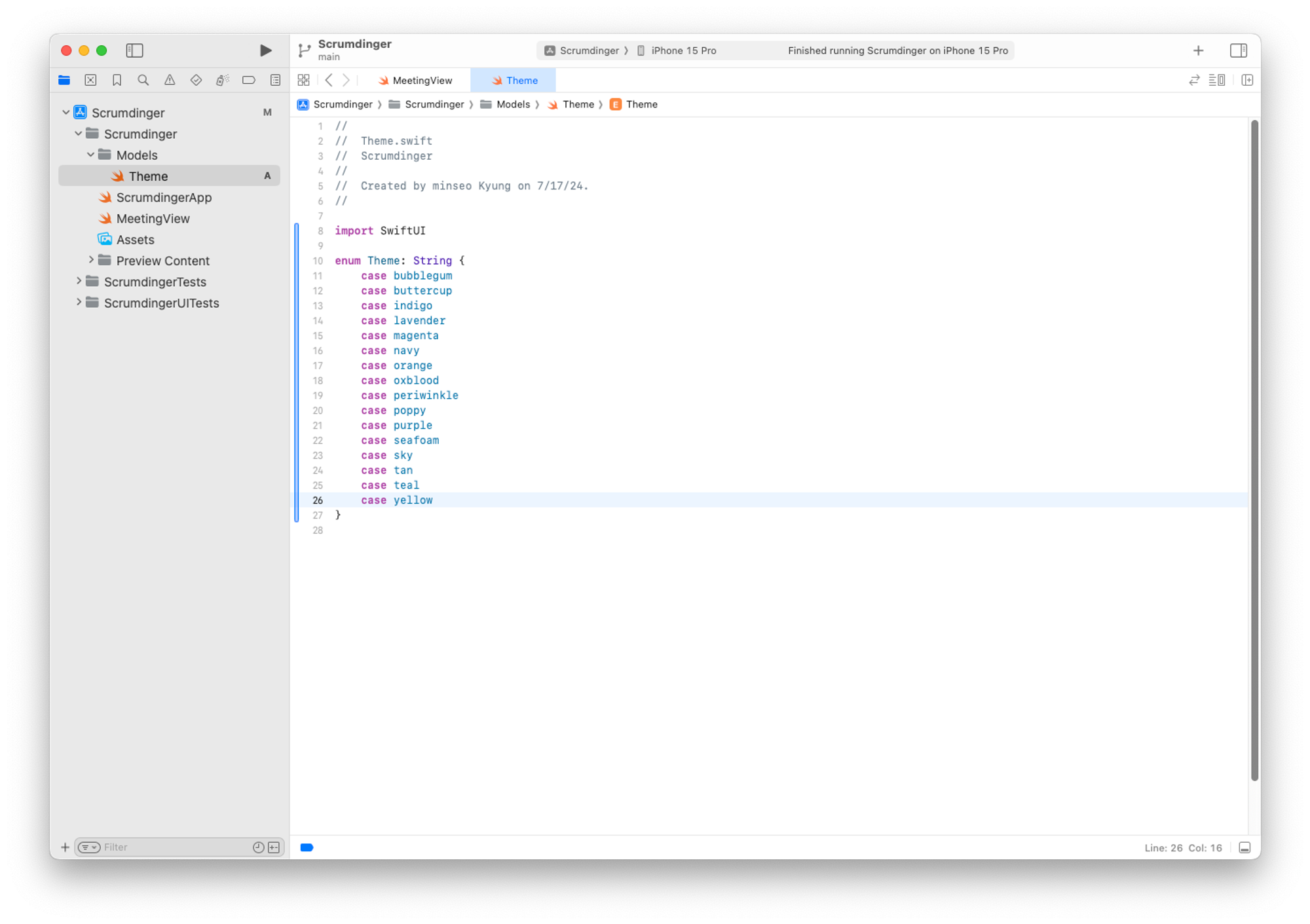Collapse the Models folder
This screenshot has height=924, width=1310.
[90, 155]
